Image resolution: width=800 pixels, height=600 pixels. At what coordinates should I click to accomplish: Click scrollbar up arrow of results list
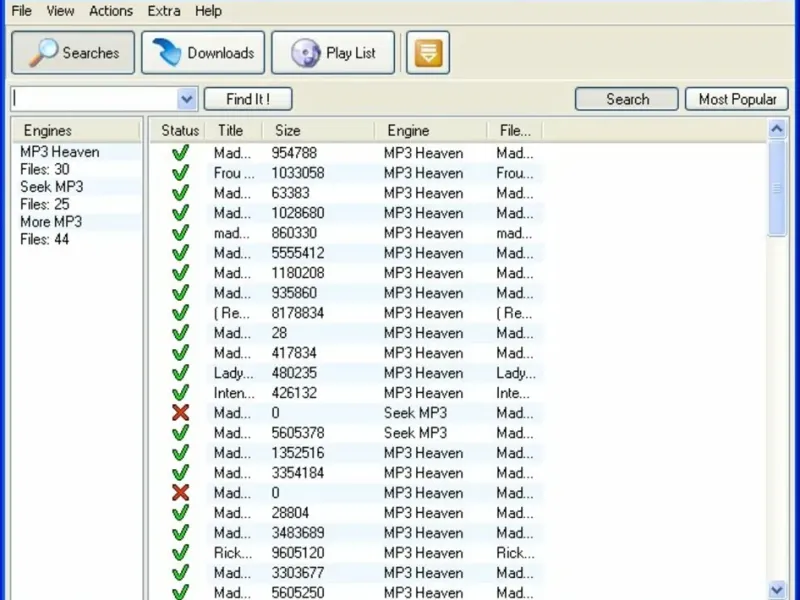(777, 129)
